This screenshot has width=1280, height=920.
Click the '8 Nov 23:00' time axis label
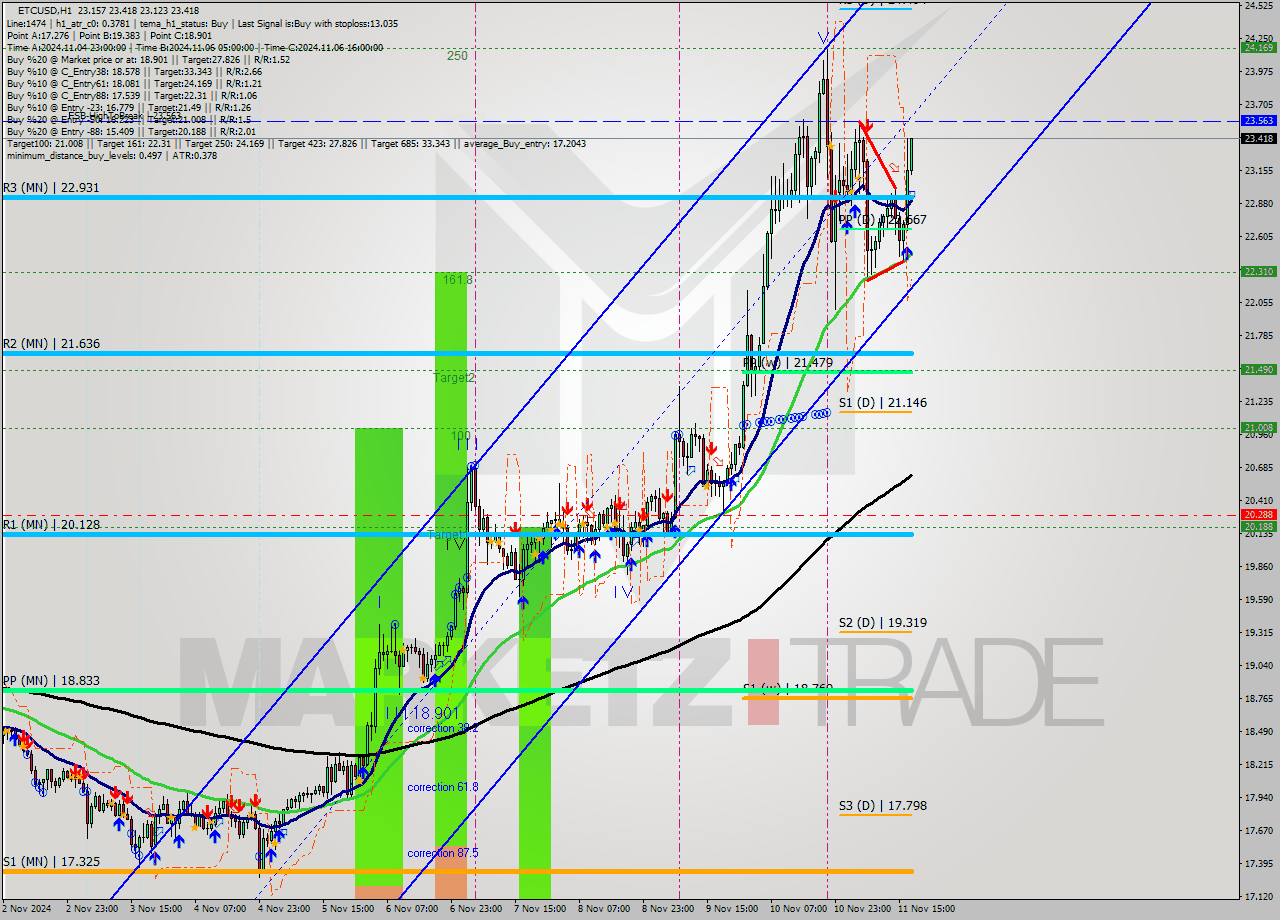[669, 909]
